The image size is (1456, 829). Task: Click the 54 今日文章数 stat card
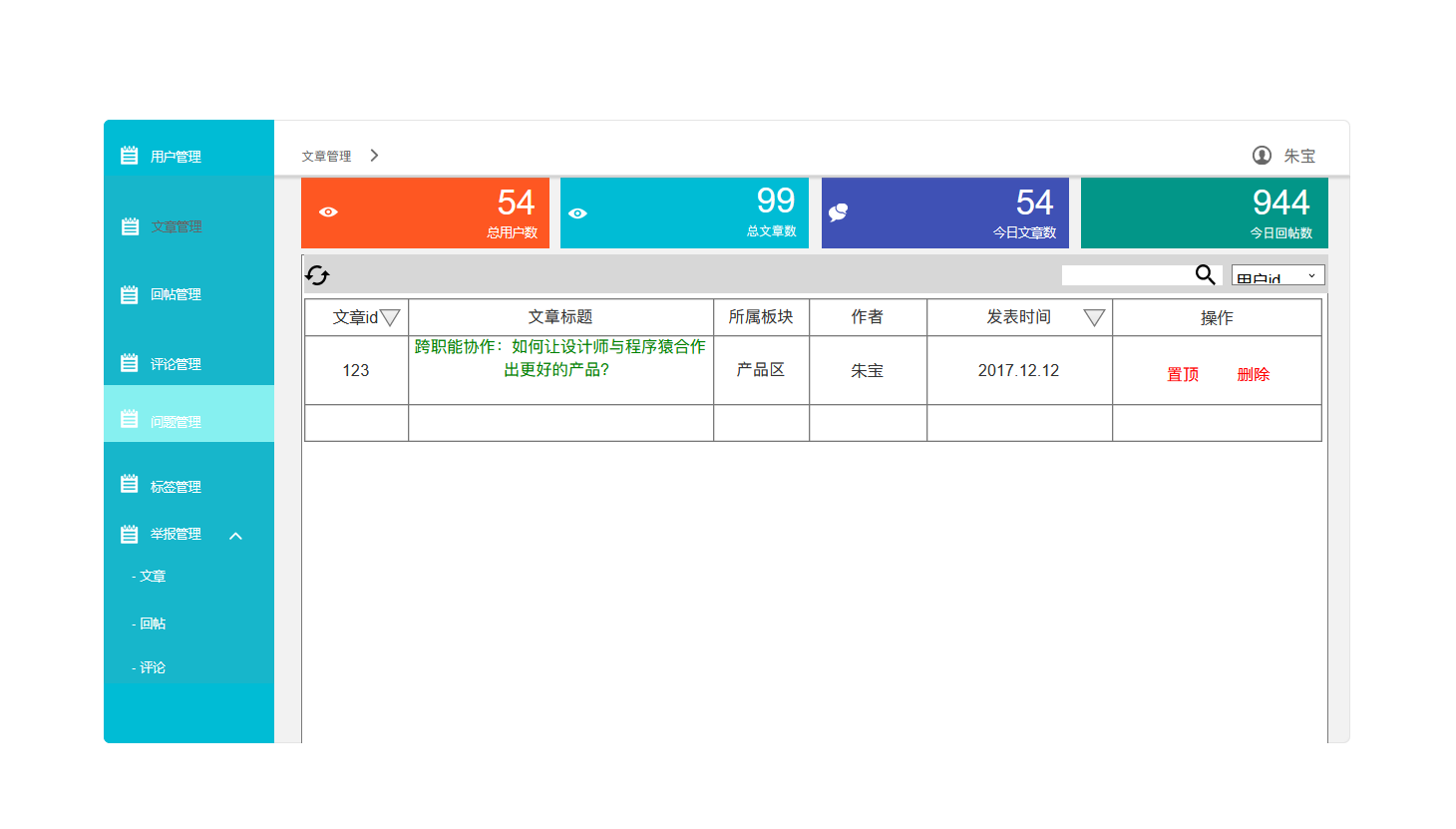(945, 212)
